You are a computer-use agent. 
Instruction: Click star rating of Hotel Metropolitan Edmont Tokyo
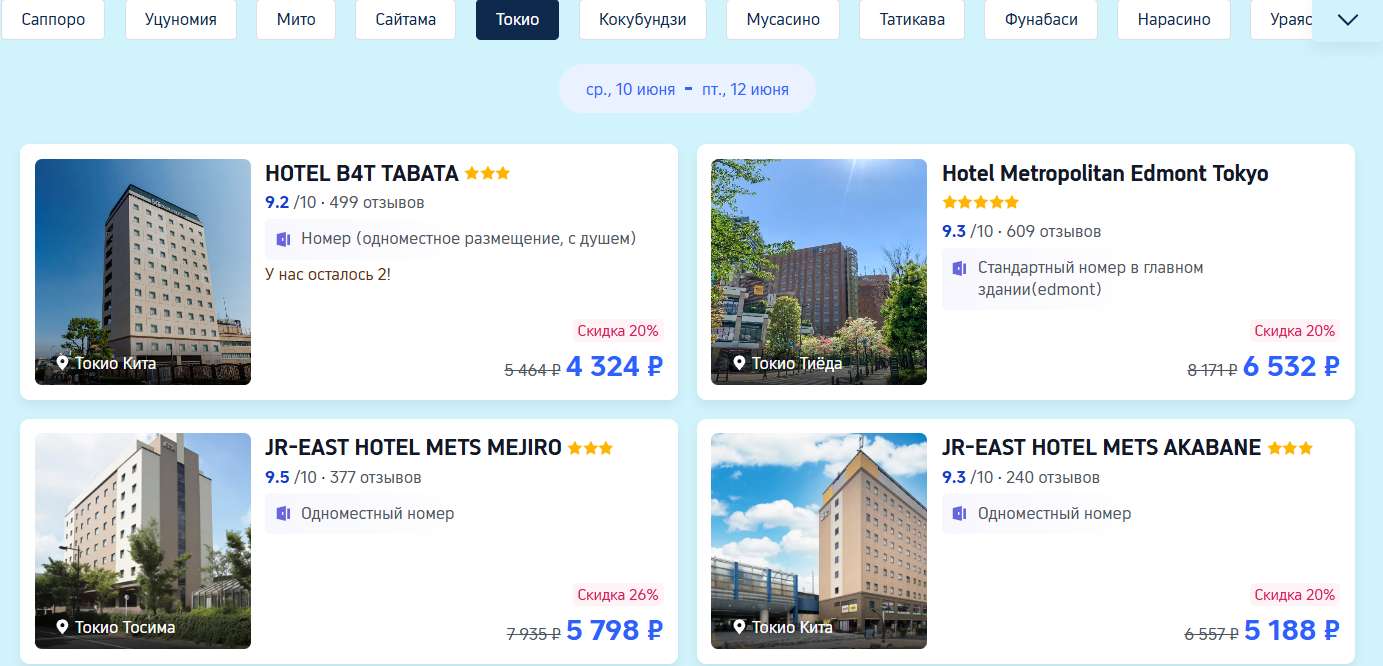click(980, 202)
